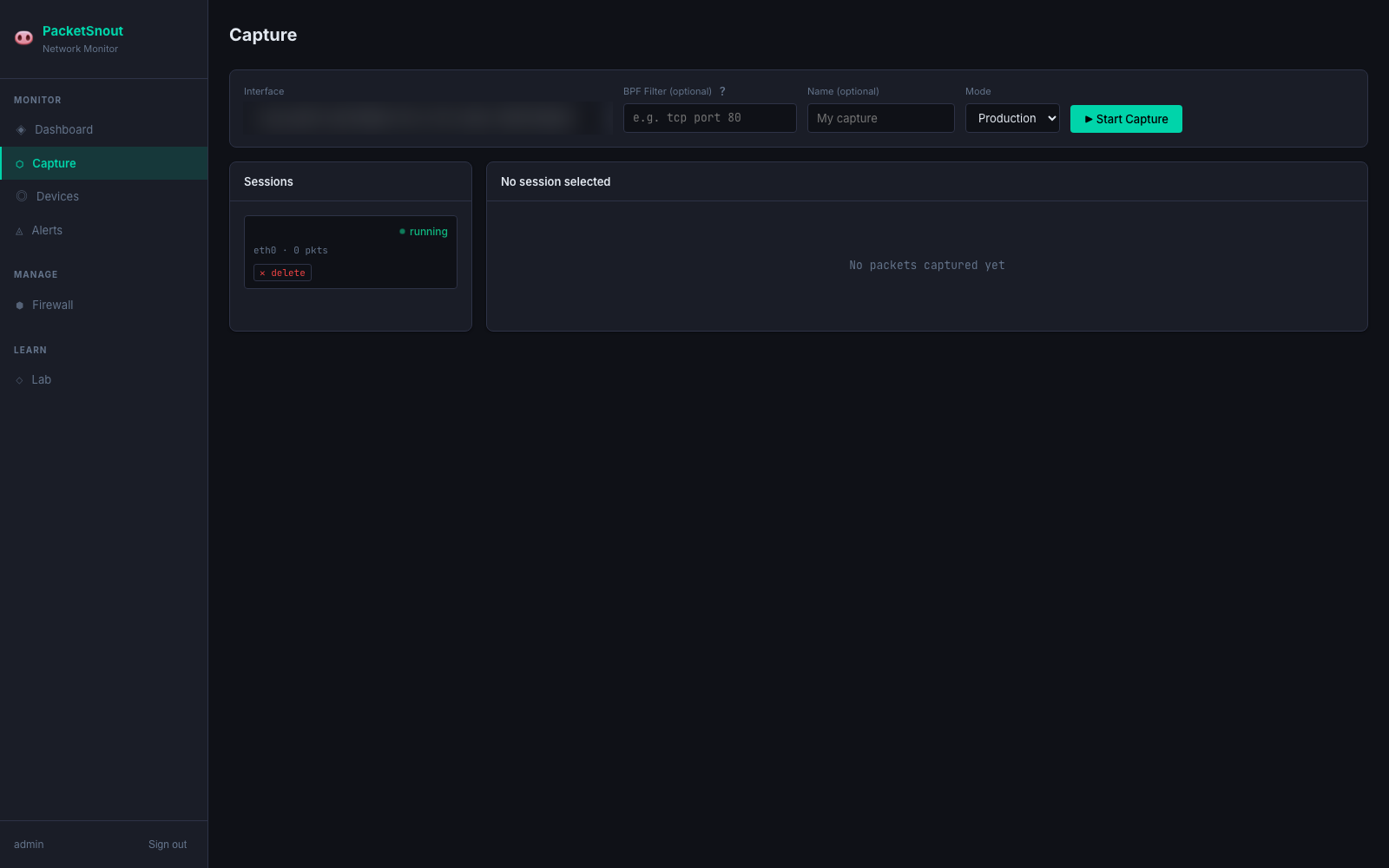
Task: Focus the Name optional input field
Action: (881, 118)
